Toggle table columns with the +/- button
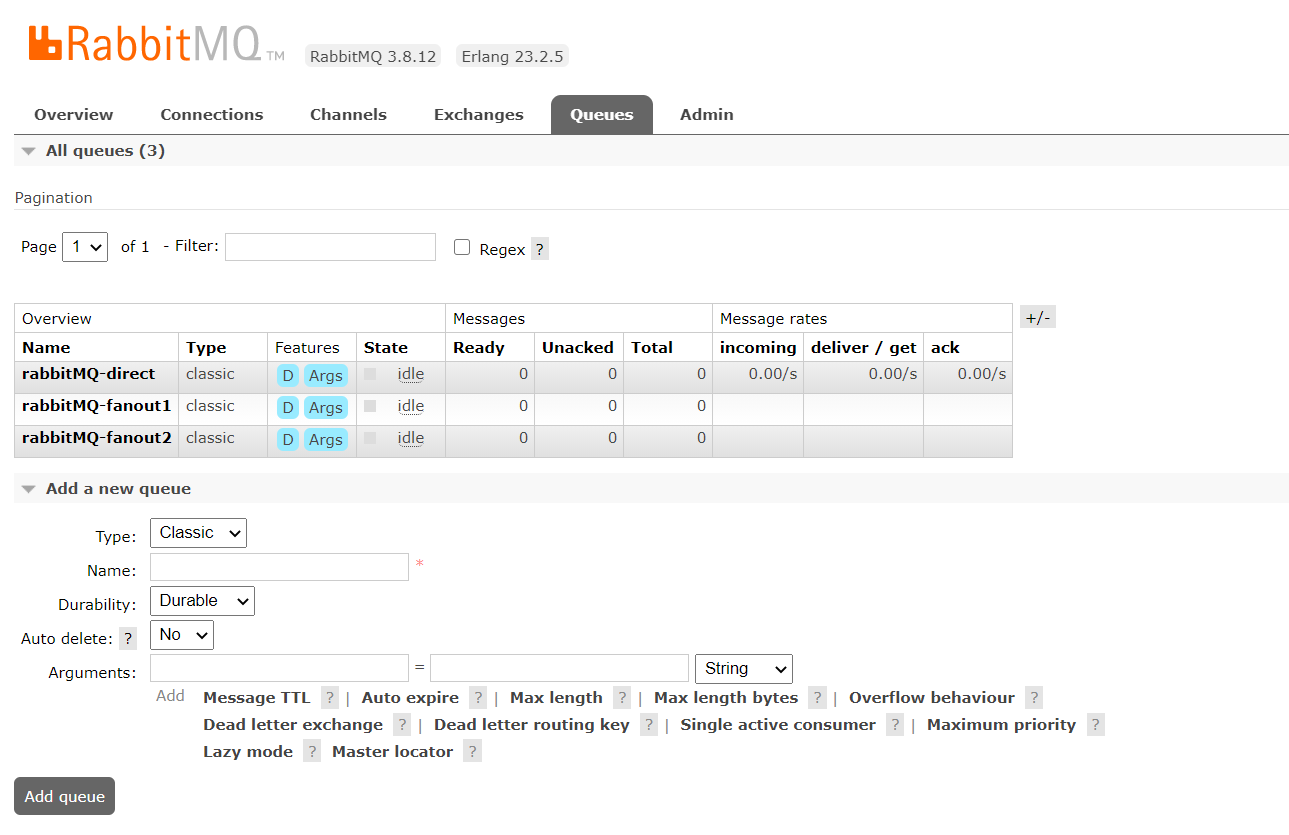 tap(1038, 317)
